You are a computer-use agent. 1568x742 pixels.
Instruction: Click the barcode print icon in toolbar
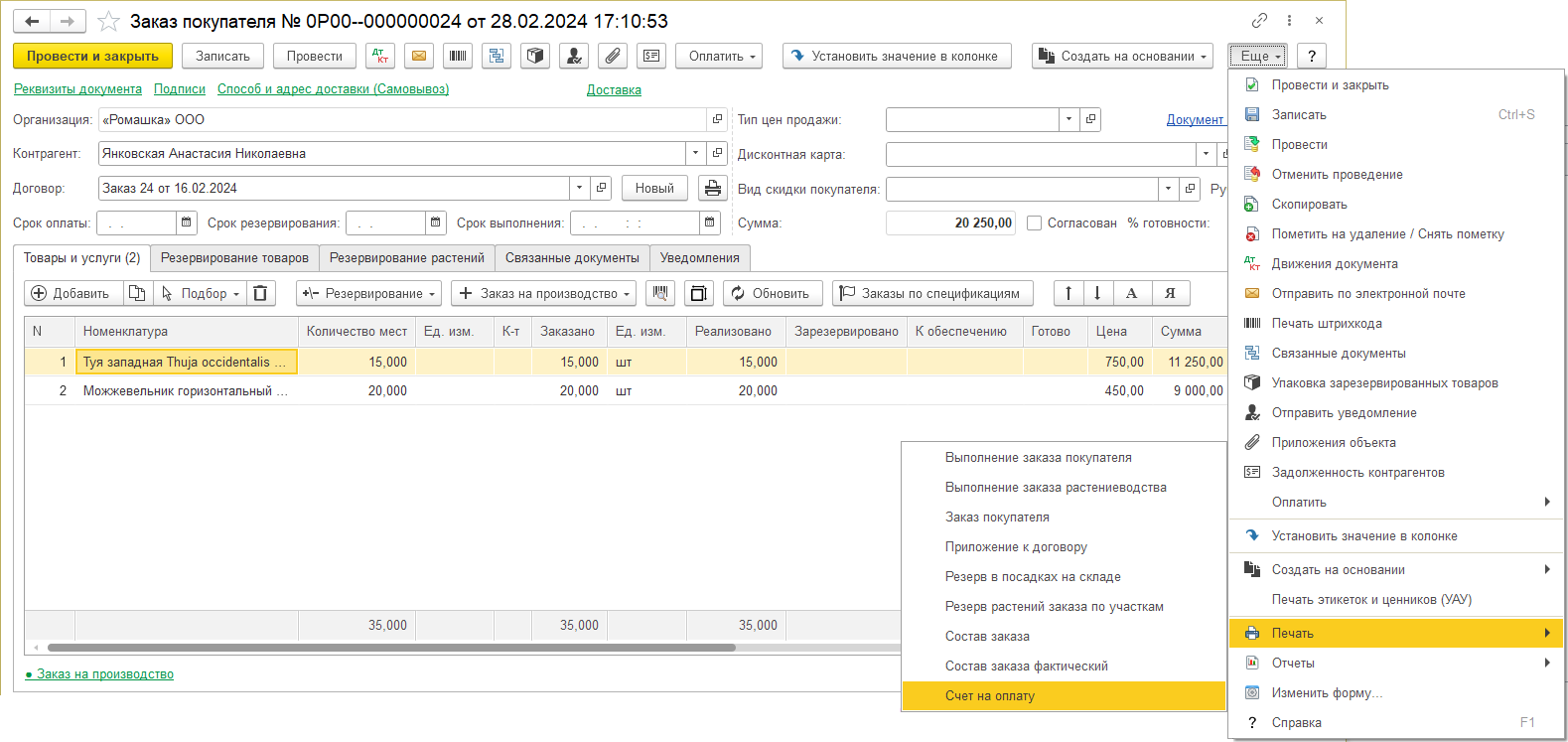[x=458, y=57]
